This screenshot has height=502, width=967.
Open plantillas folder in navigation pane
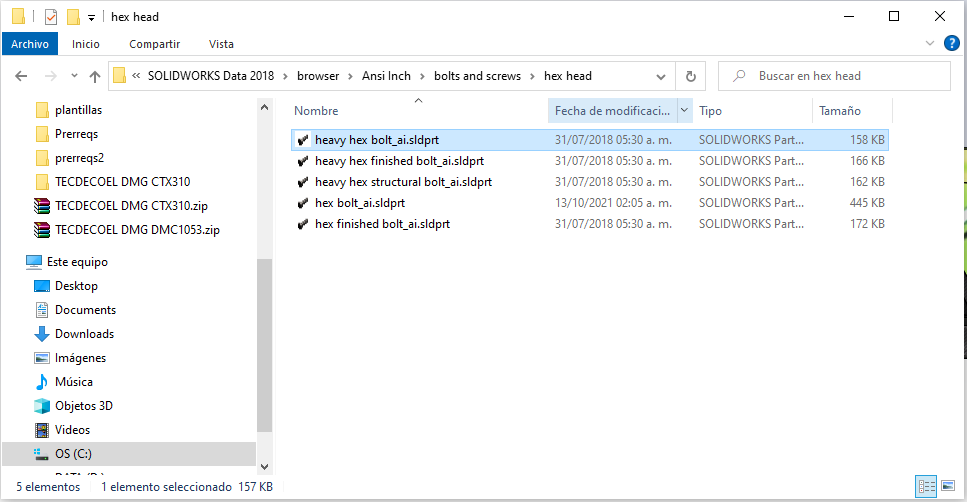(x=78, y=110)
